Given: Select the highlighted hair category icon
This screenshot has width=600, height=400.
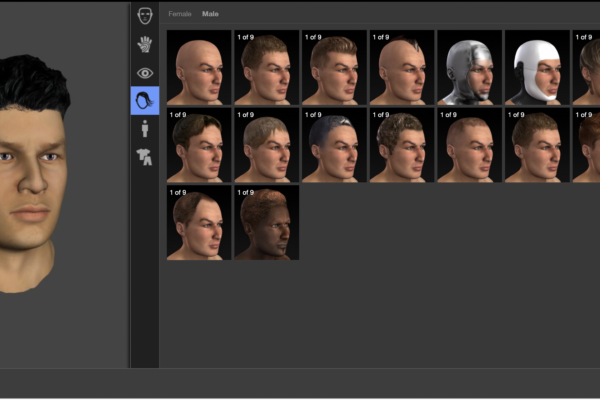Looking at the screenshot, I should (x=145, y=101).
